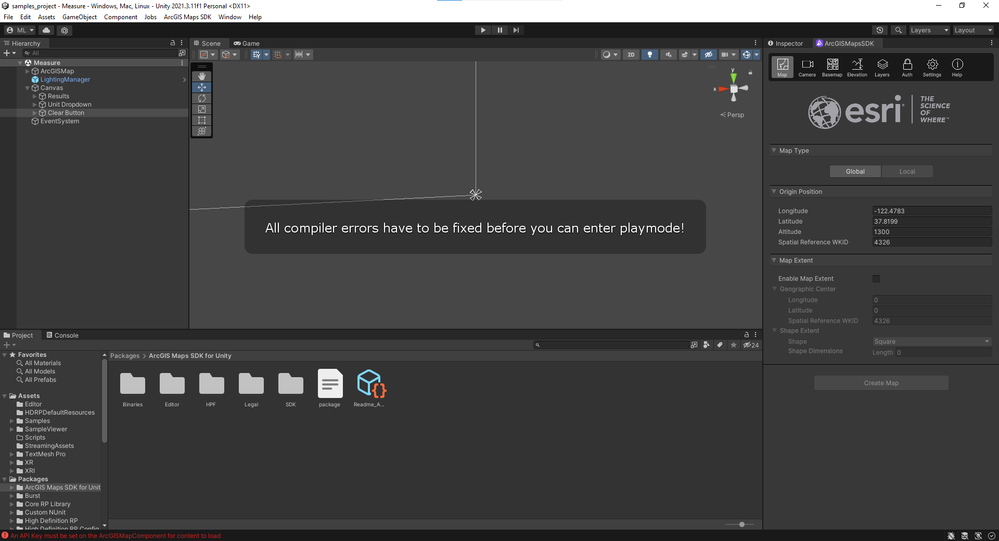This screenshot has height=541, width=999.
Task: Open the Gizmos dropdown arrow
Action: pos(756,55)
